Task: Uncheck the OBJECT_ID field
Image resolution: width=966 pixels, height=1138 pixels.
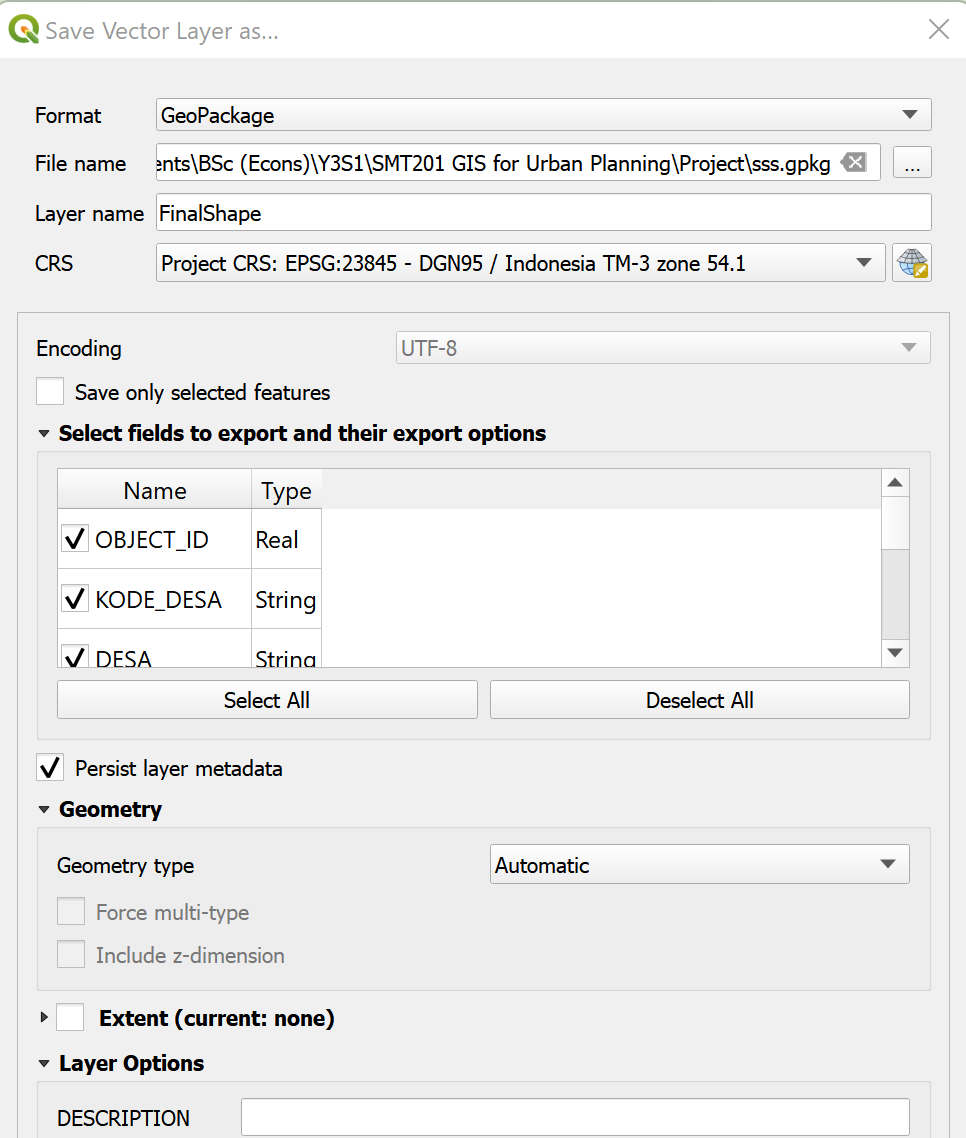Action: tap(75, 540)
